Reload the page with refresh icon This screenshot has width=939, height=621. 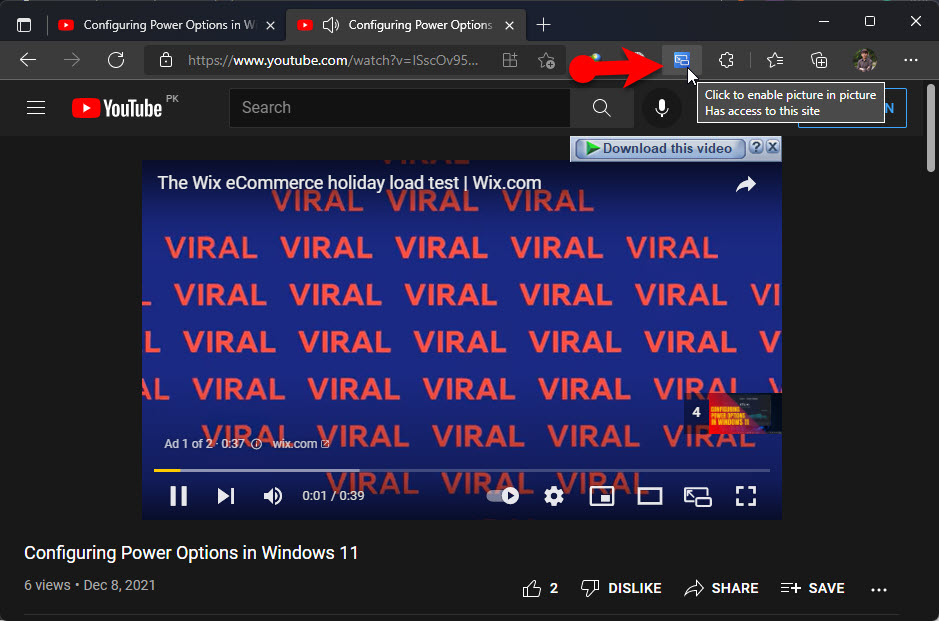click(x=116, y=60)
